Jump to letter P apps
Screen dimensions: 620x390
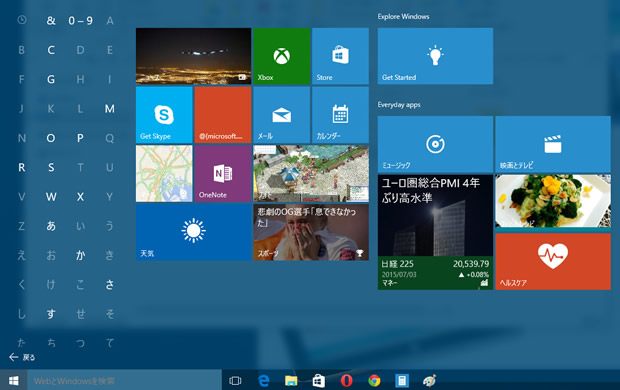80,138
